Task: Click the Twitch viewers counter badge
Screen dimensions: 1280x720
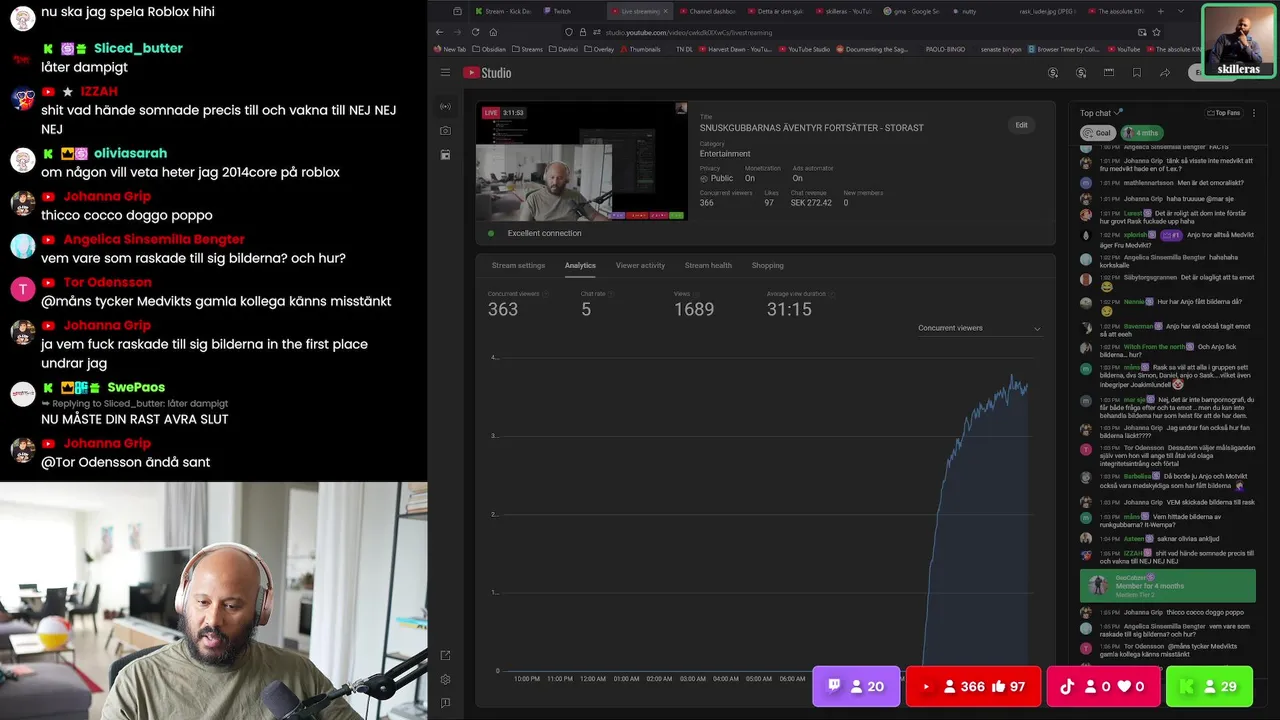Action: [x=856, y=687]
